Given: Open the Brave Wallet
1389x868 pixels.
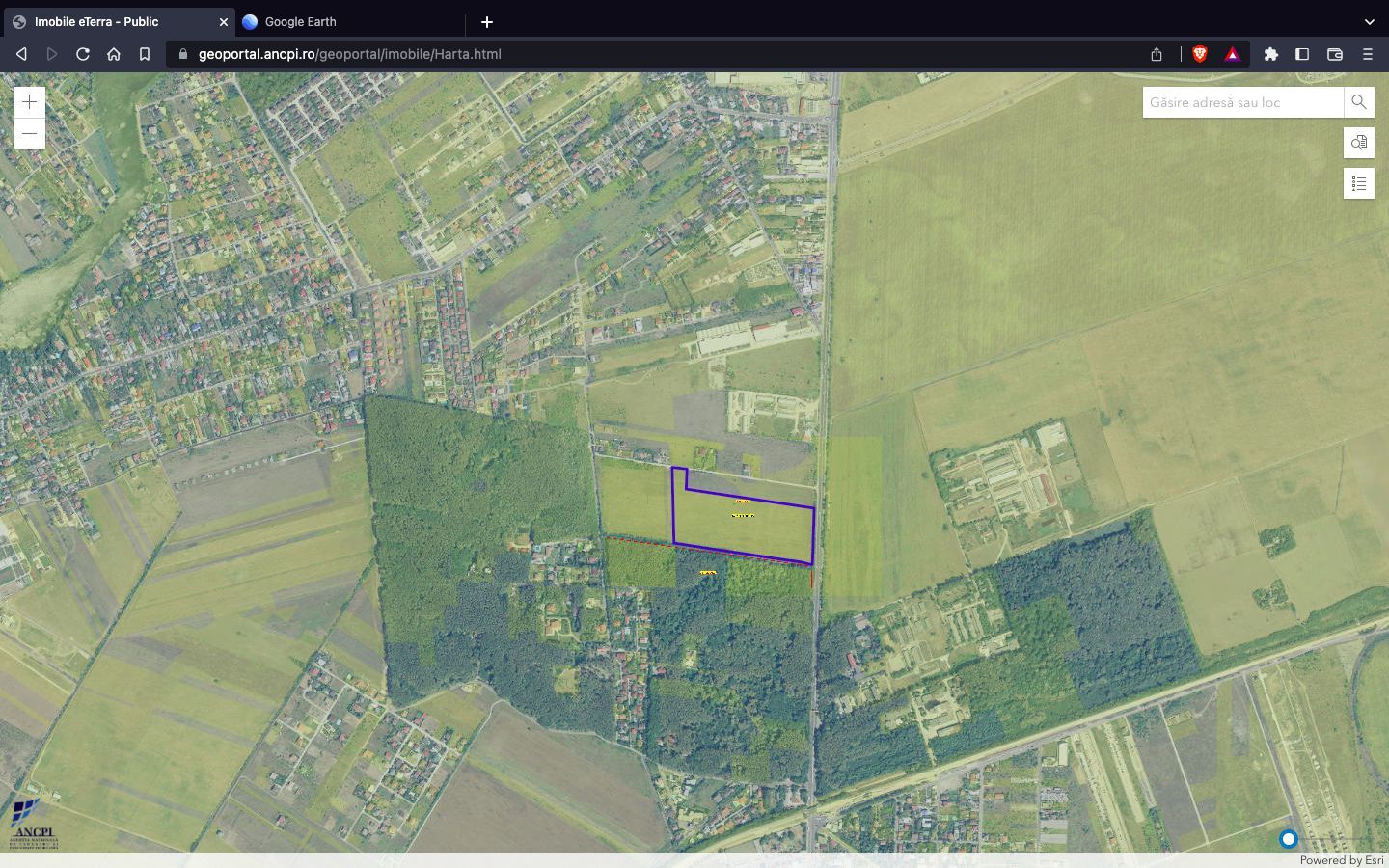Looking at the screenshot, I should [1335, 54].
